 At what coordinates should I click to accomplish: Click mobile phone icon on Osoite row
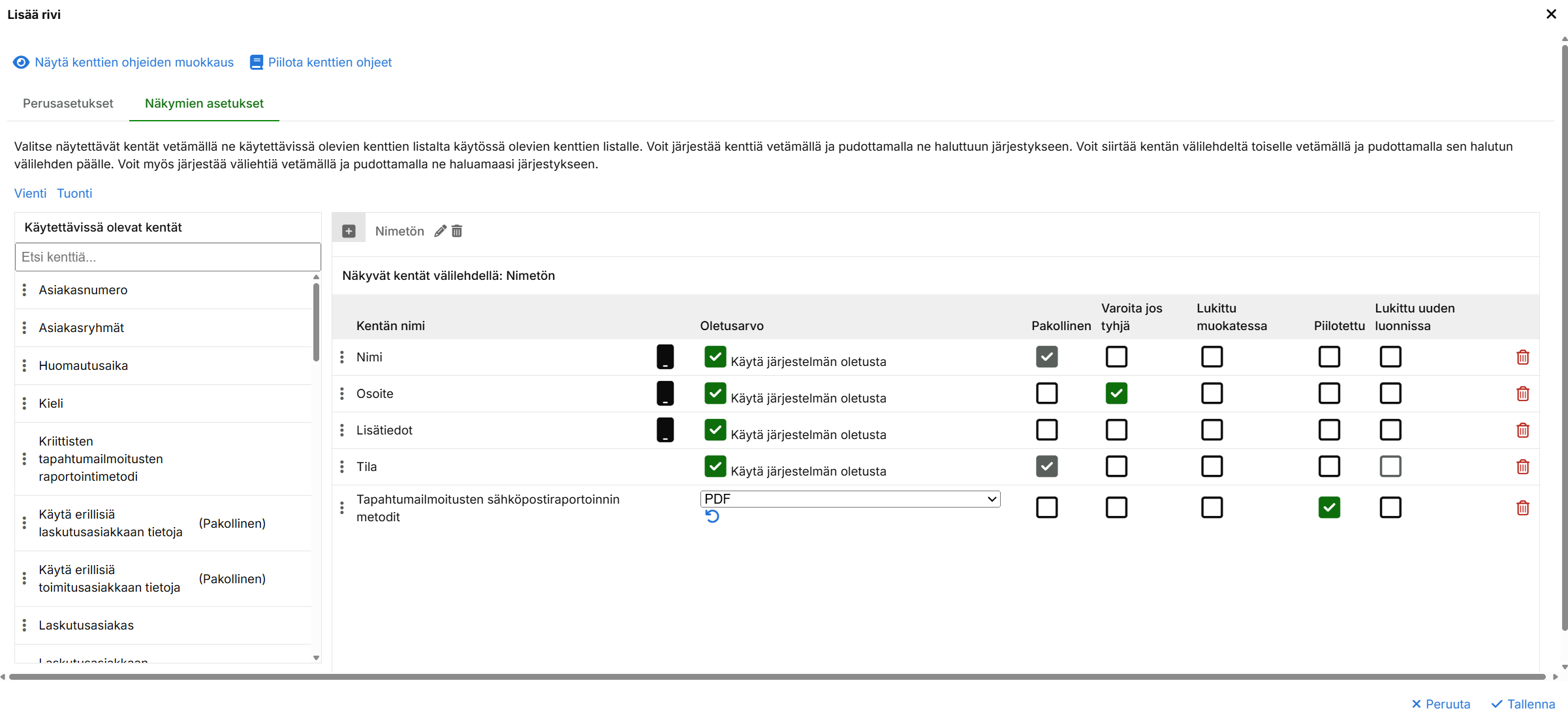pos(665,393)
